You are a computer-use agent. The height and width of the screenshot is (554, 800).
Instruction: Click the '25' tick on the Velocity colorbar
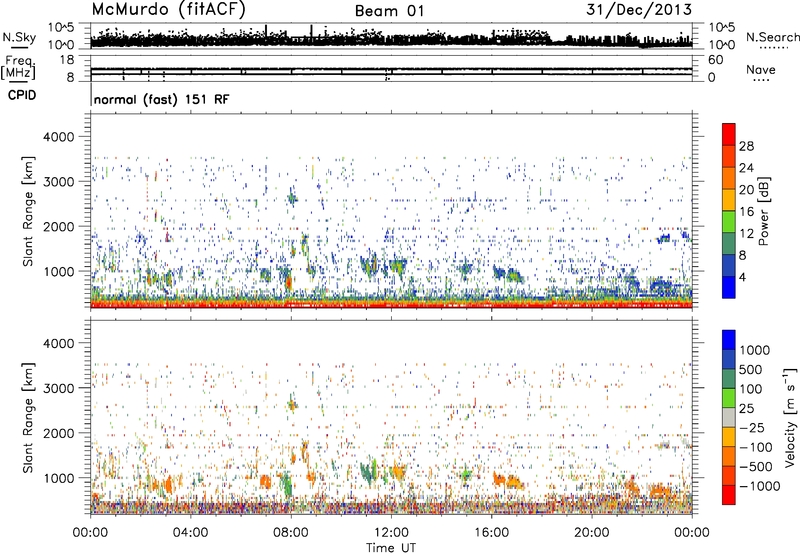tap(747, 409)
